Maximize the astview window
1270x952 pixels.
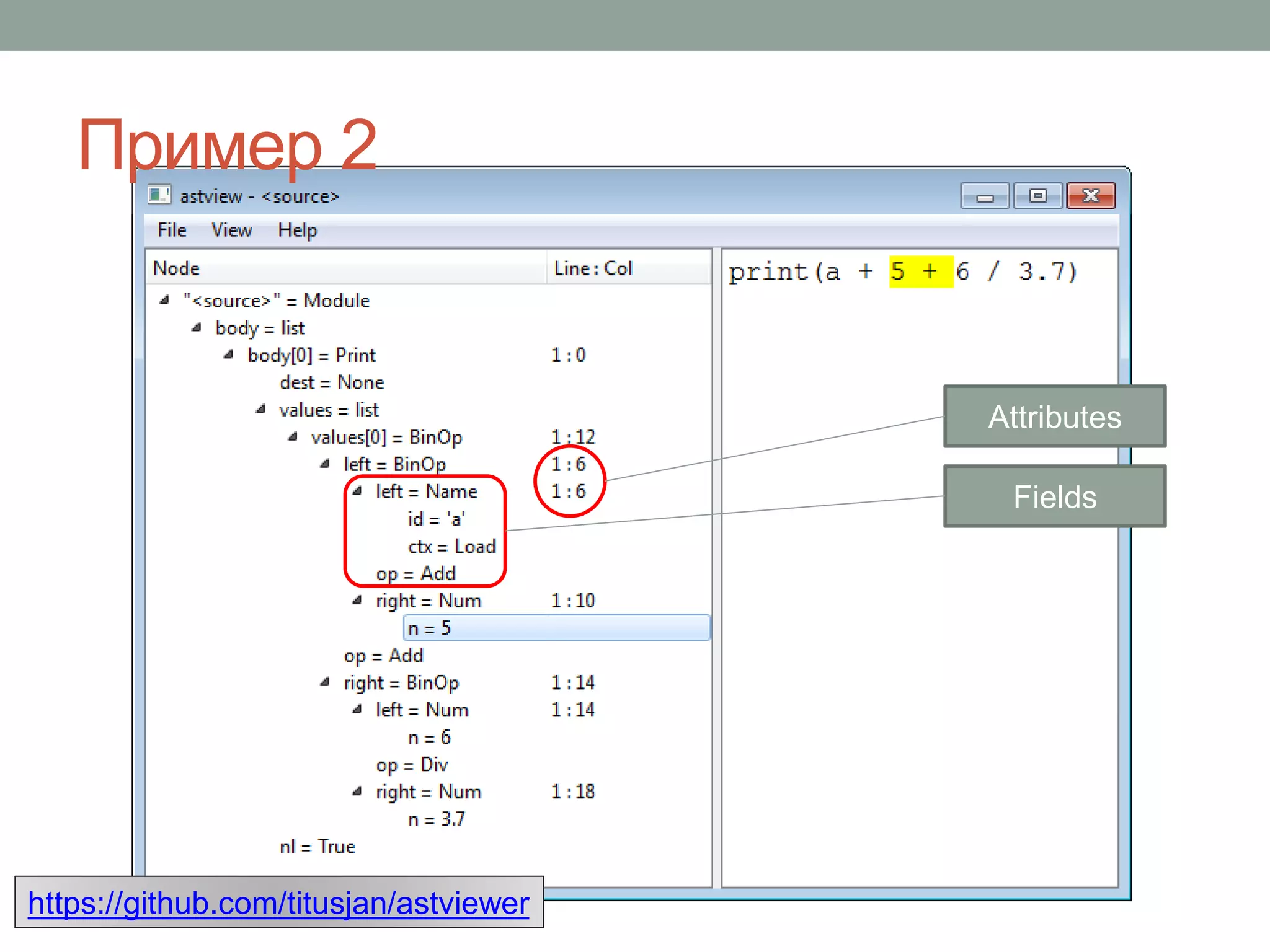tap(1037, 196)
